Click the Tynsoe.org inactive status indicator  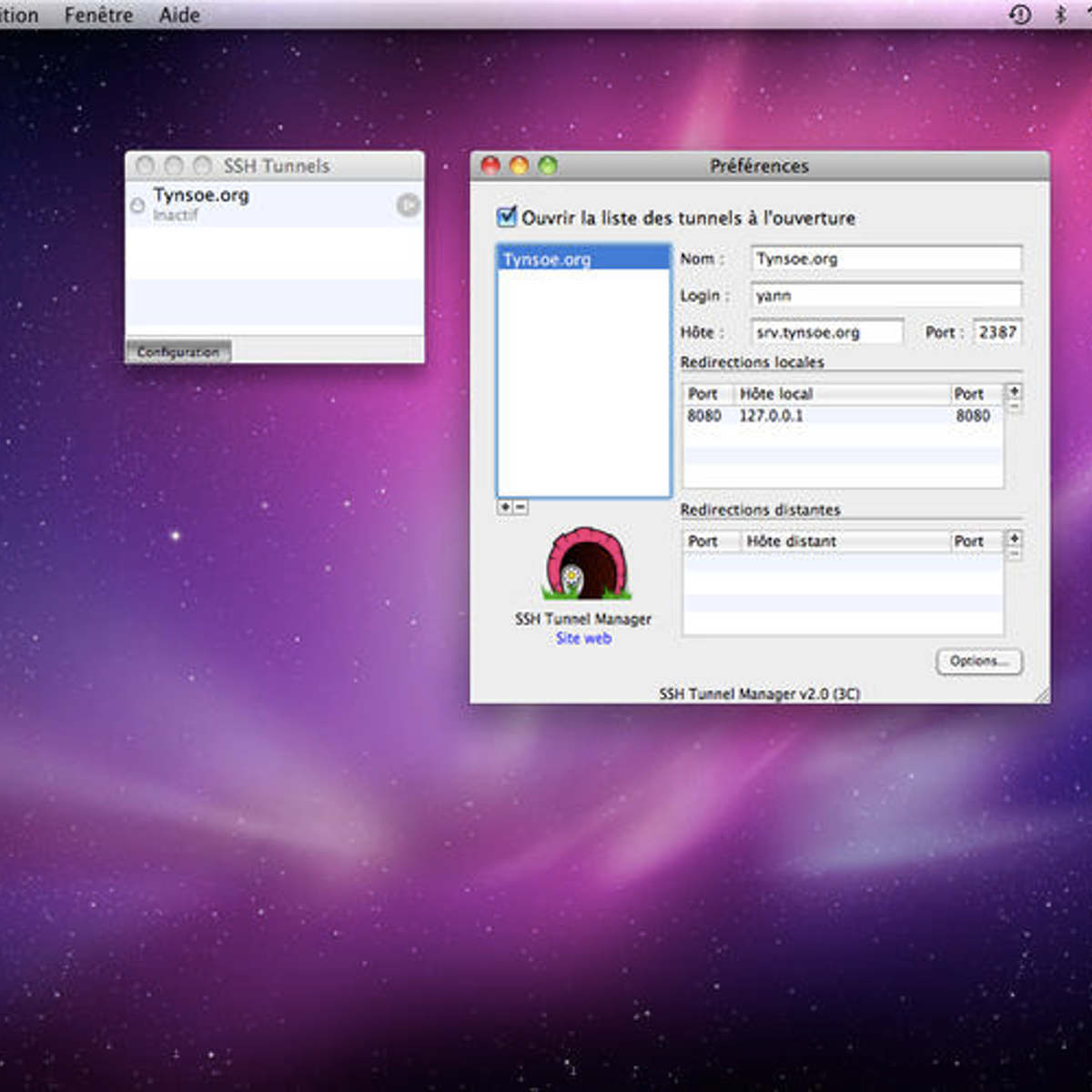[x=137, y=206]
